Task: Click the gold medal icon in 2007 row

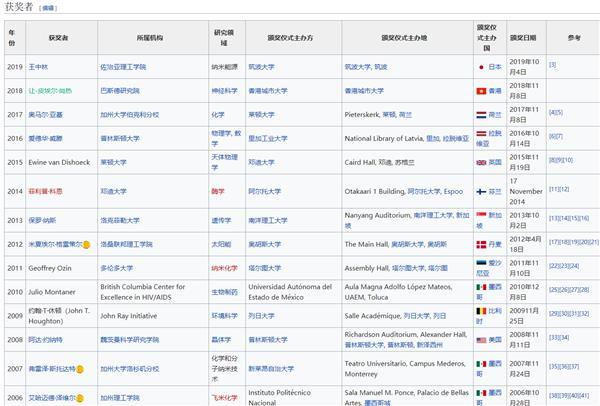Action: pos(80,369)
